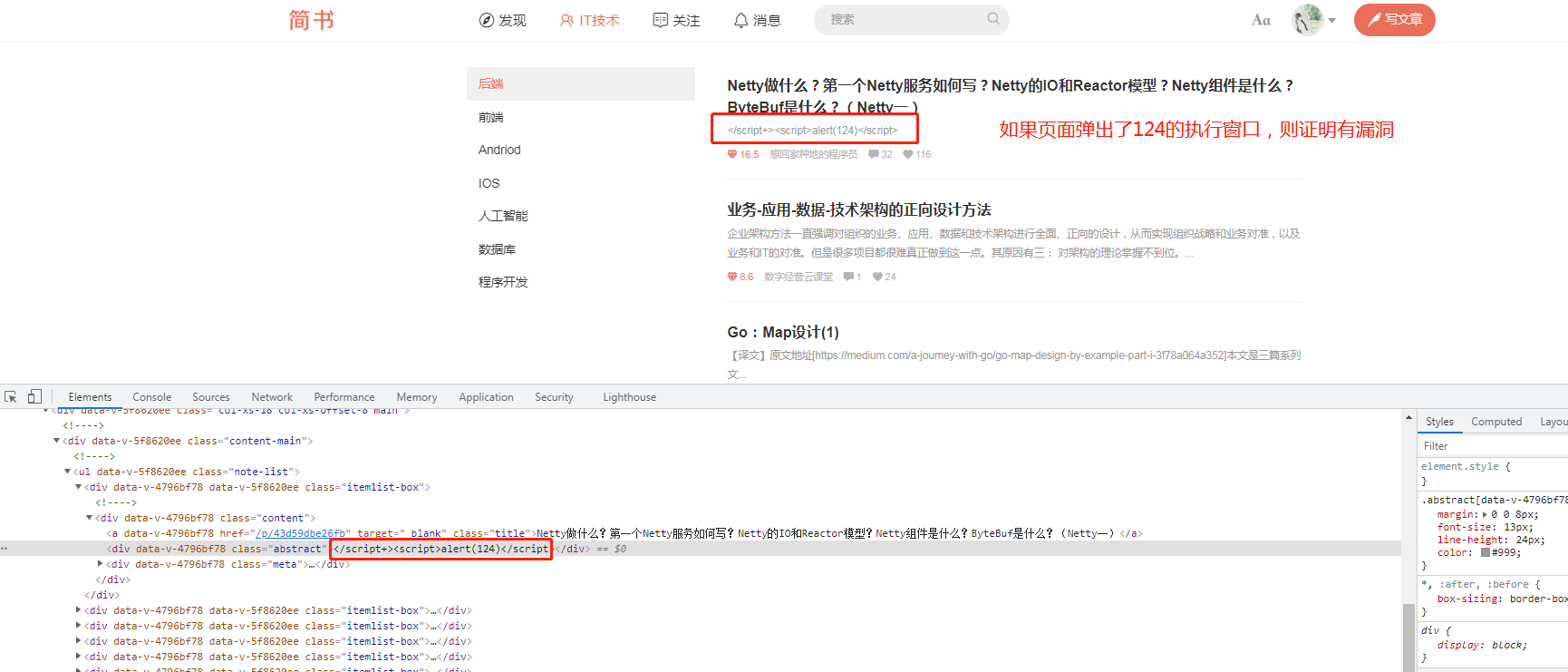Click the 关注 book icon
Image resolution: width=1568 pixels, height=672 pixels.
point(661,20)
